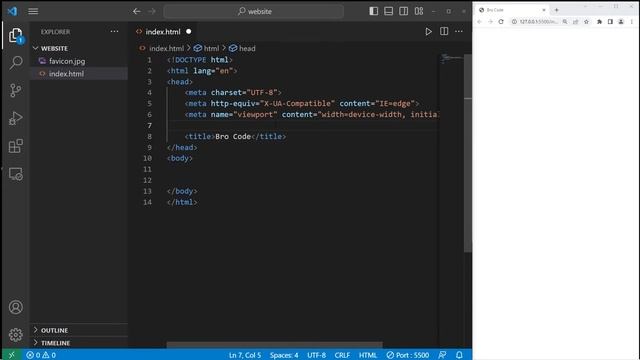This screenshot has width=640, height=360.
Task: Open the Extensions view
Action: (x=16, y=146)
